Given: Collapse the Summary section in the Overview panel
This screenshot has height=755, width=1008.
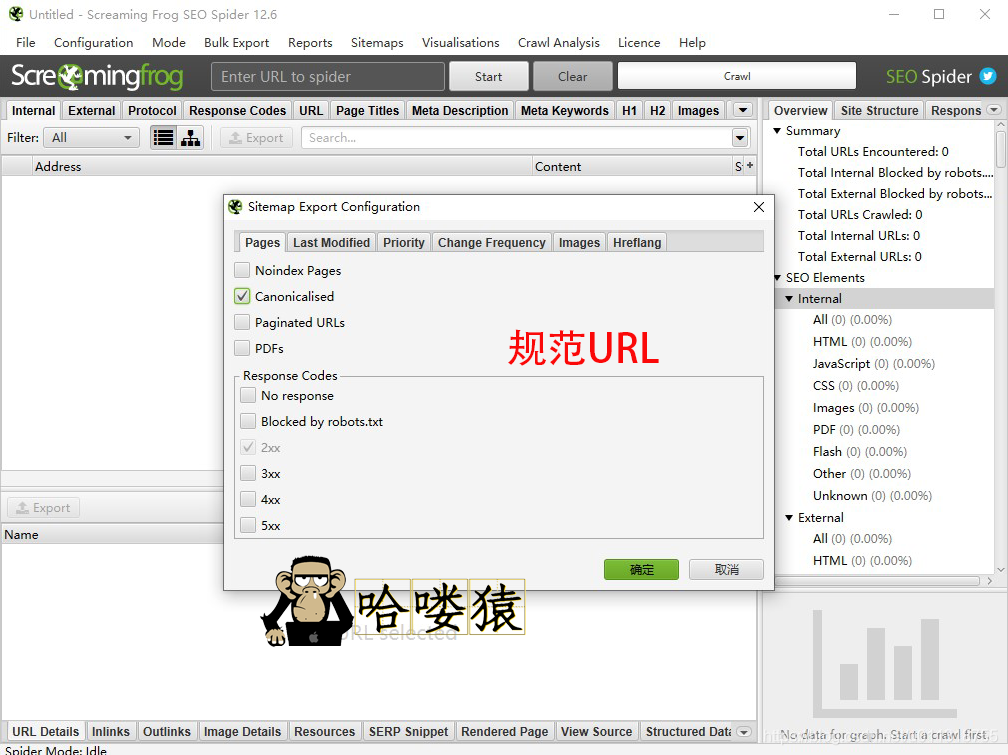Looking at the screenshot, I should pos(777,131).
